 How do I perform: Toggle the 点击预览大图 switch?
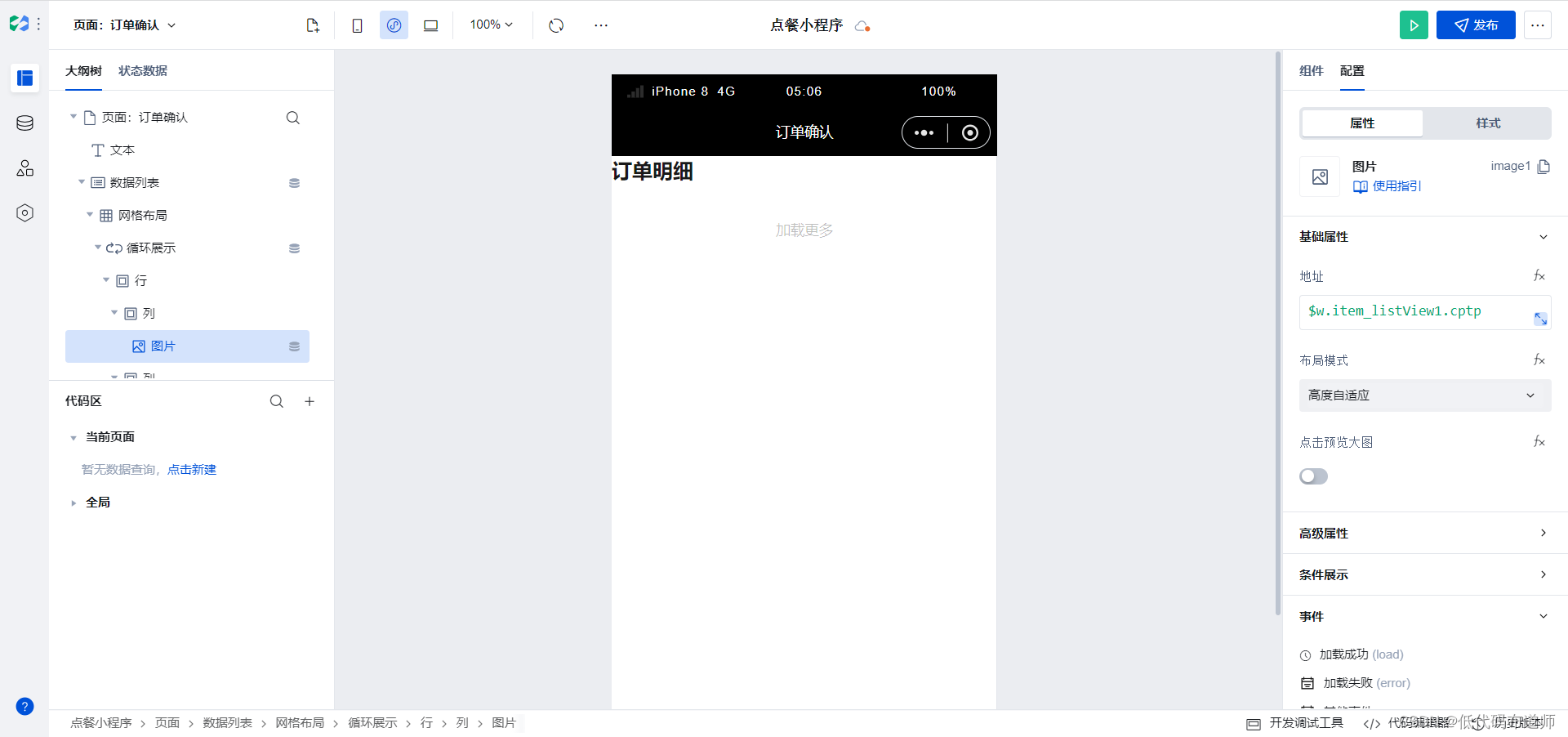1313,476
